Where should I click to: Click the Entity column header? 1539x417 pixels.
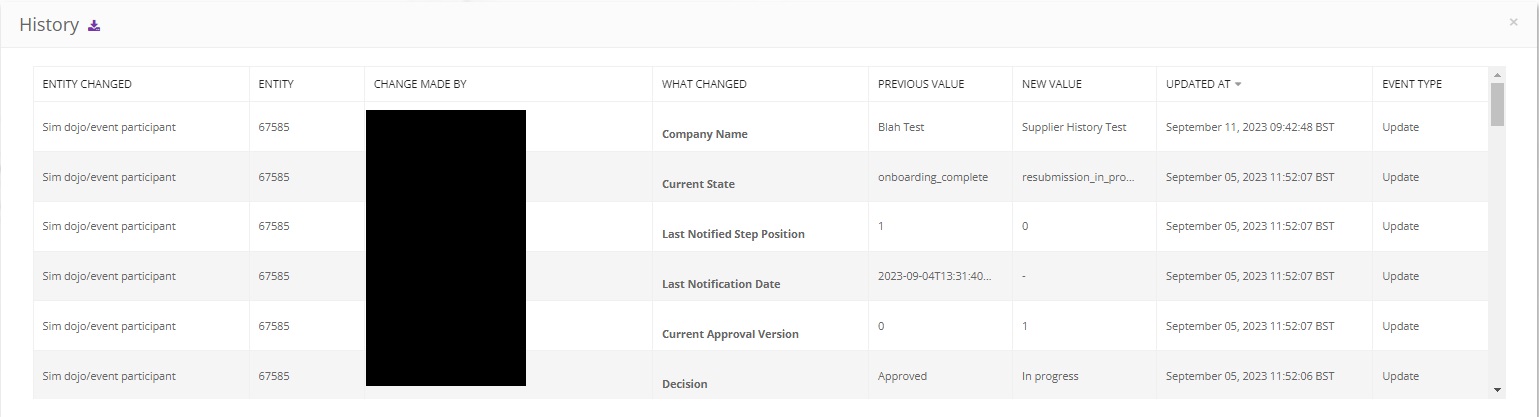[276, 84]
